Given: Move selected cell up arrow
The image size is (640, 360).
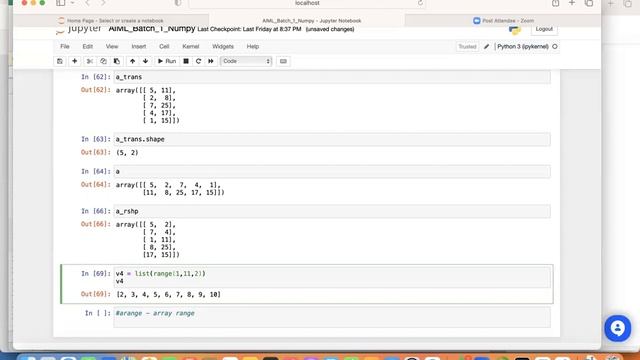Looking at the screenshot, I should (132, 61).
